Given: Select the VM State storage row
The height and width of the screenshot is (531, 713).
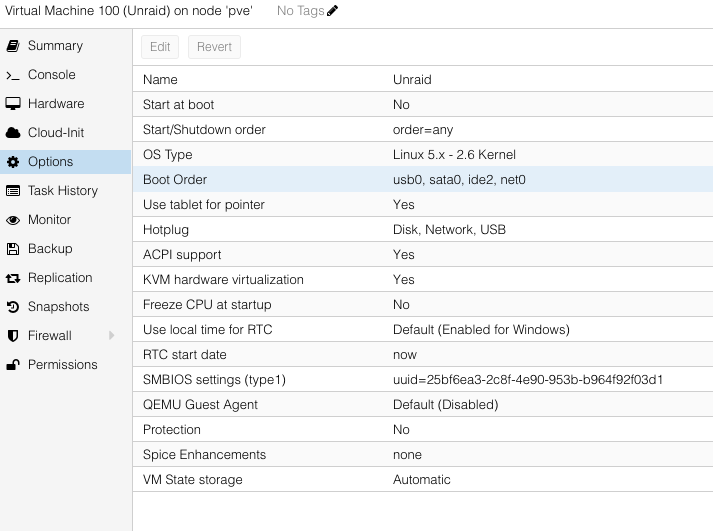Looking at the screenshot, I should (423, 480).
